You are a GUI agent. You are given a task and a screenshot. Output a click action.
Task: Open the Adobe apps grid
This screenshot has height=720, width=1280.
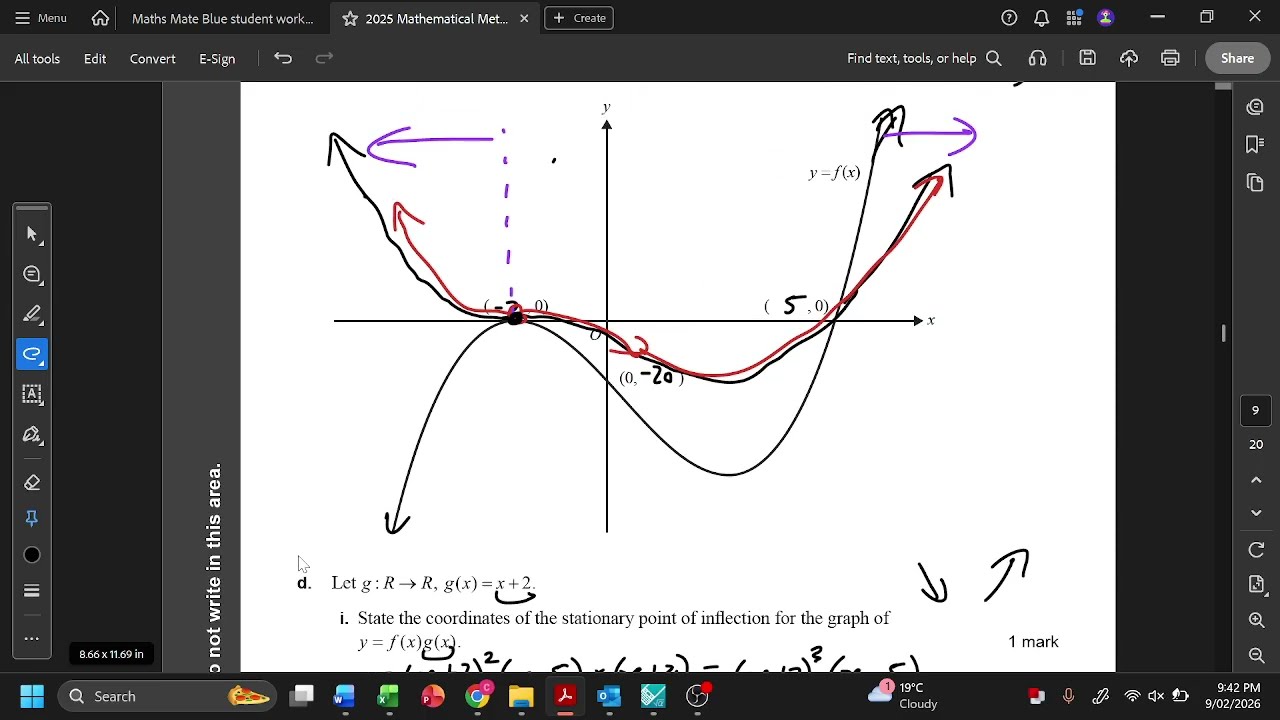1074,18
